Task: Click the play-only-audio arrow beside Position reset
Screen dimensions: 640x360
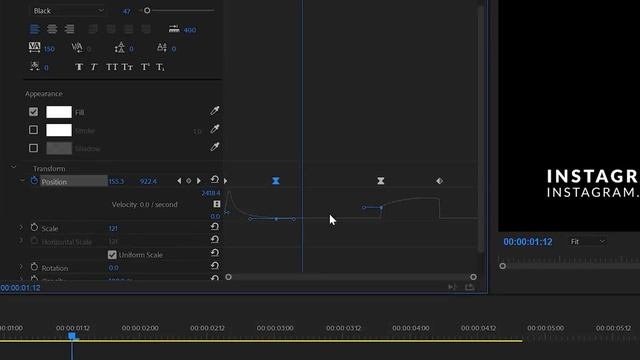Action: (x=226, y=181)
